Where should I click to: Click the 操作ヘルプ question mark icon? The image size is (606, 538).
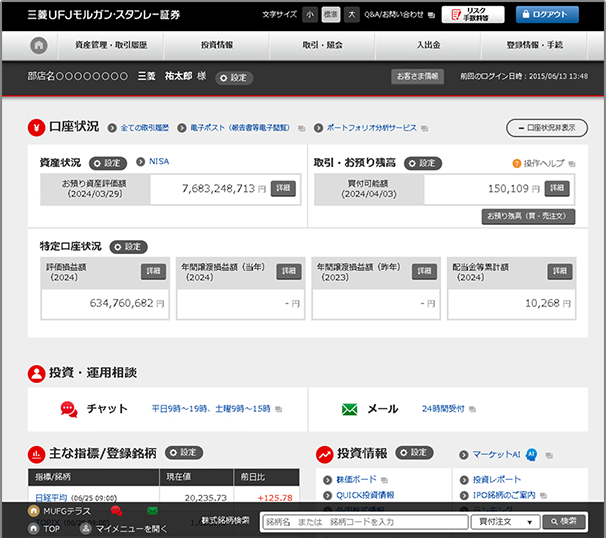pos(517,163)
